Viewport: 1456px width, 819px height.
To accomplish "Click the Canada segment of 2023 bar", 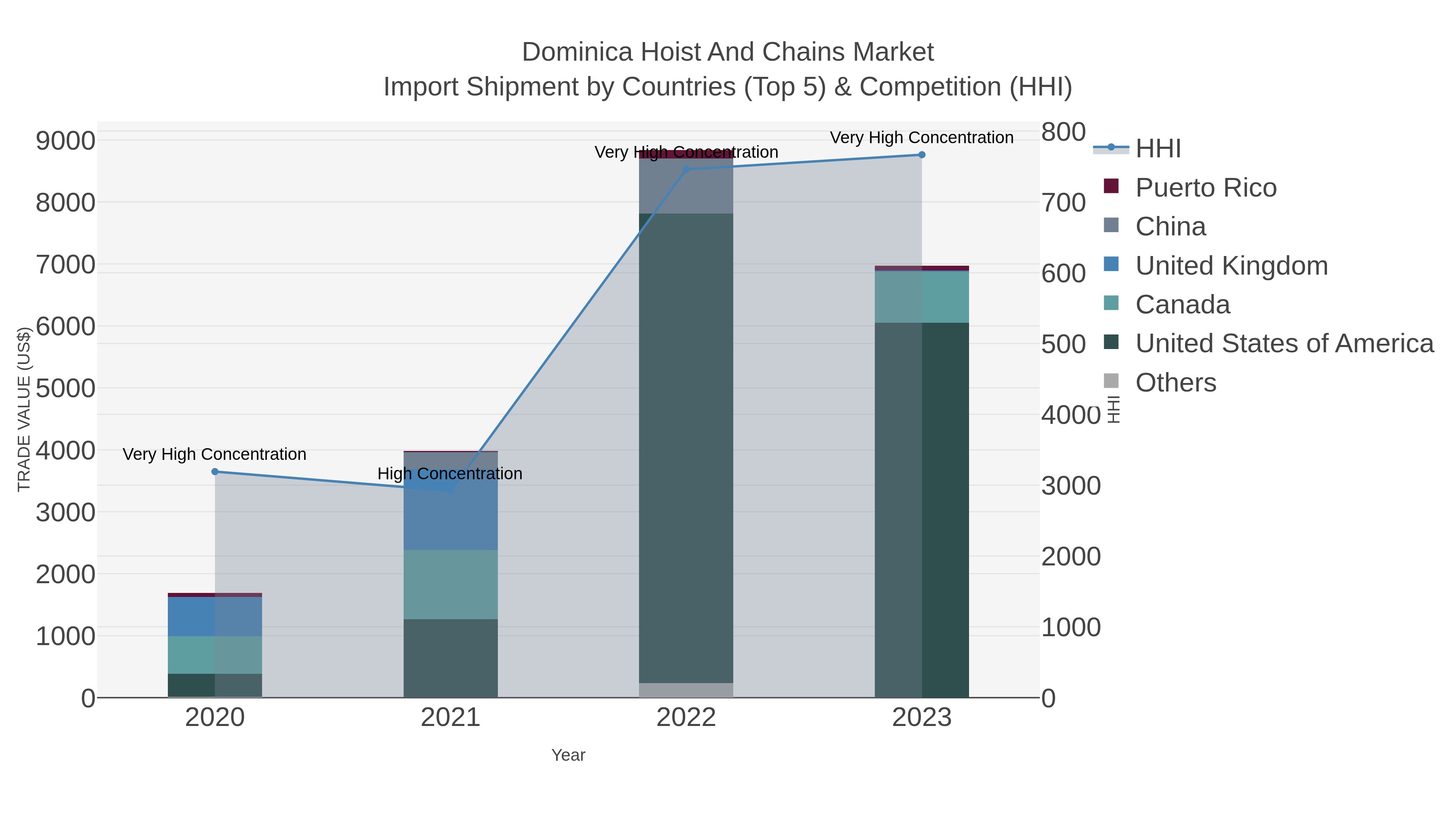I will (x=922, y=297).
